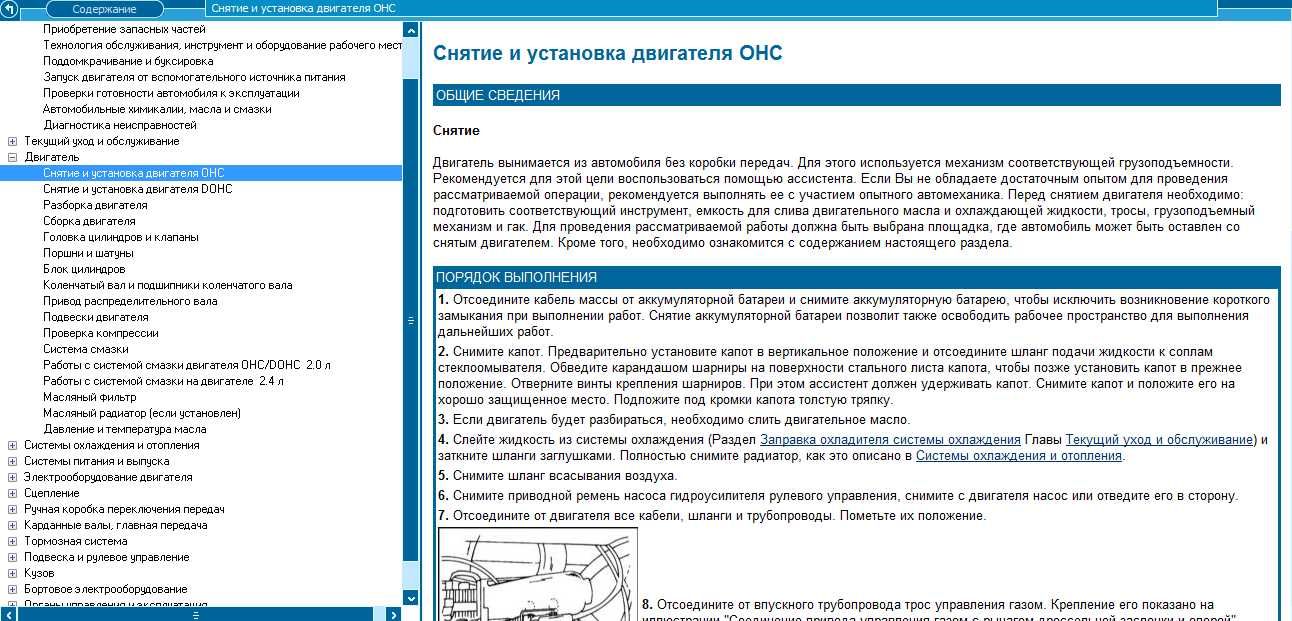The width and height of the screenshot is (1292, 621).
Task: Open Поршни и шатуны topic
Action: point(89,253)
